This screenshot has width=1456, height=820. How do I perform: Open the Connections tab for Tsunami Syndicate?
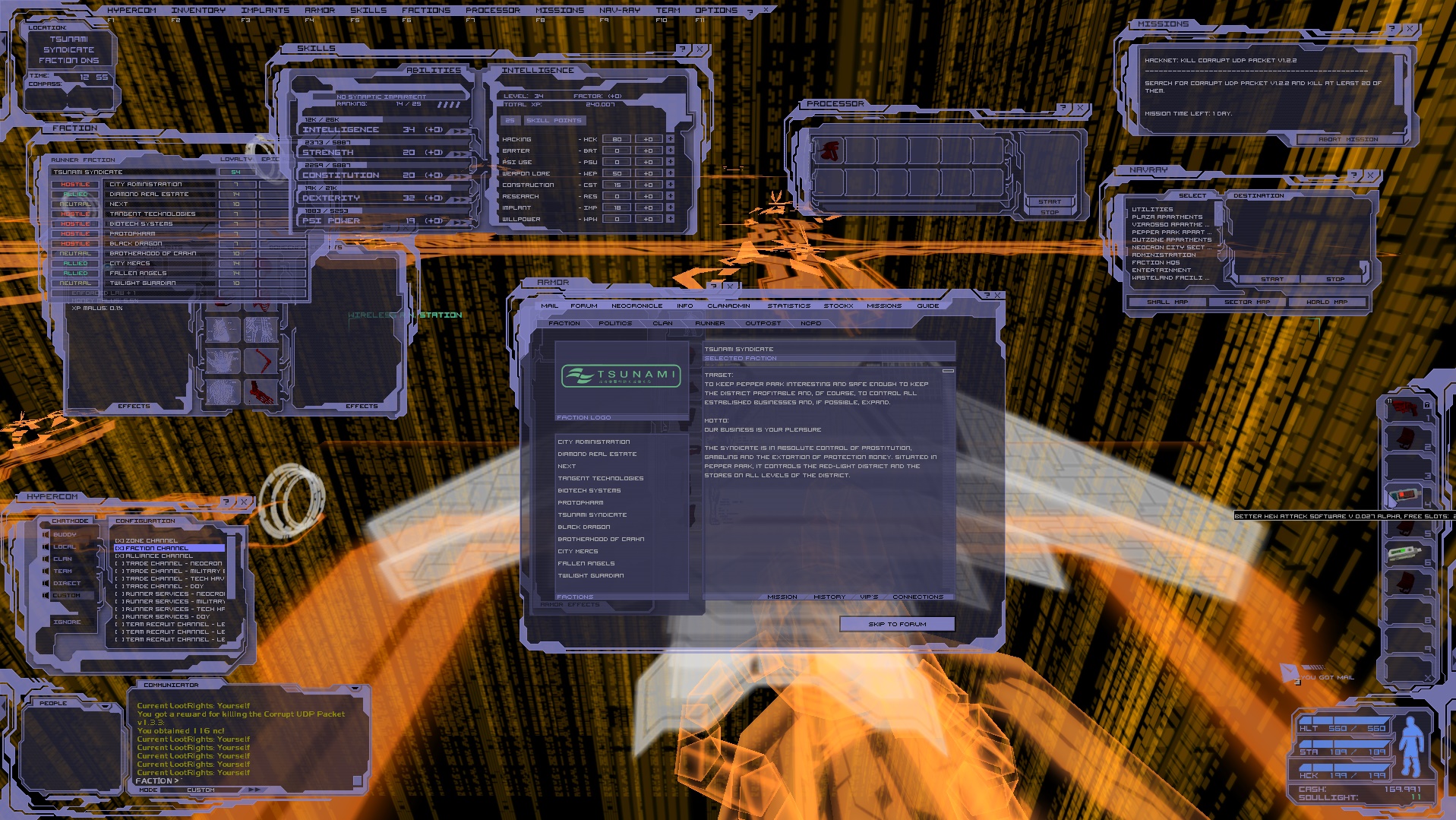918,597
